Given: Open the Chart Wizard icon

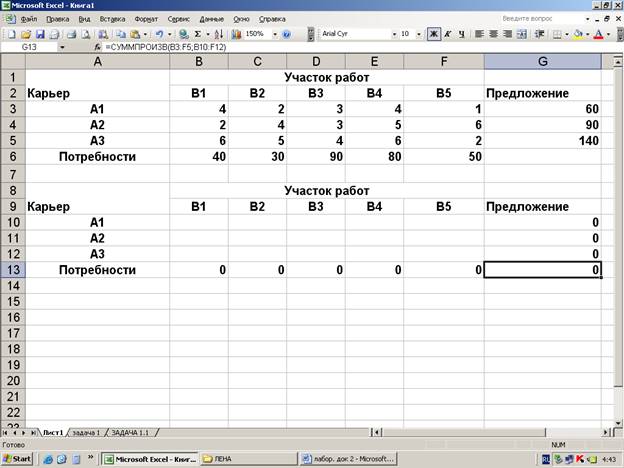Looking at the screenshot, I should point(236,35).
